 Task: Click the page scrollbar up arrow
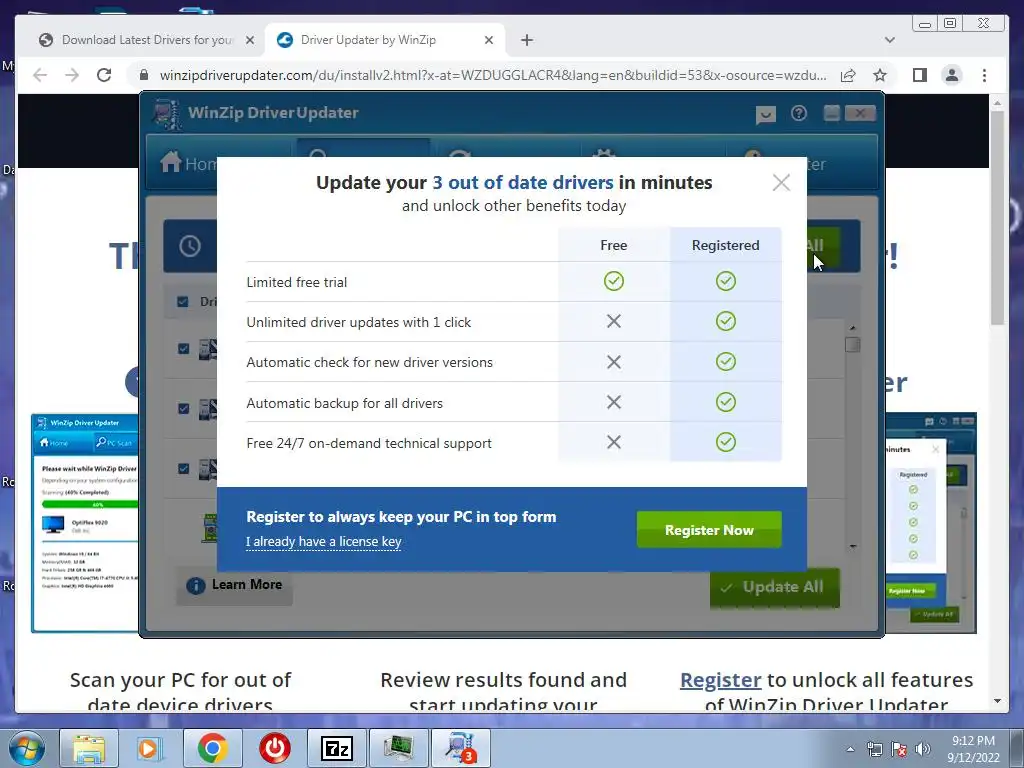[x=997, y=103]
